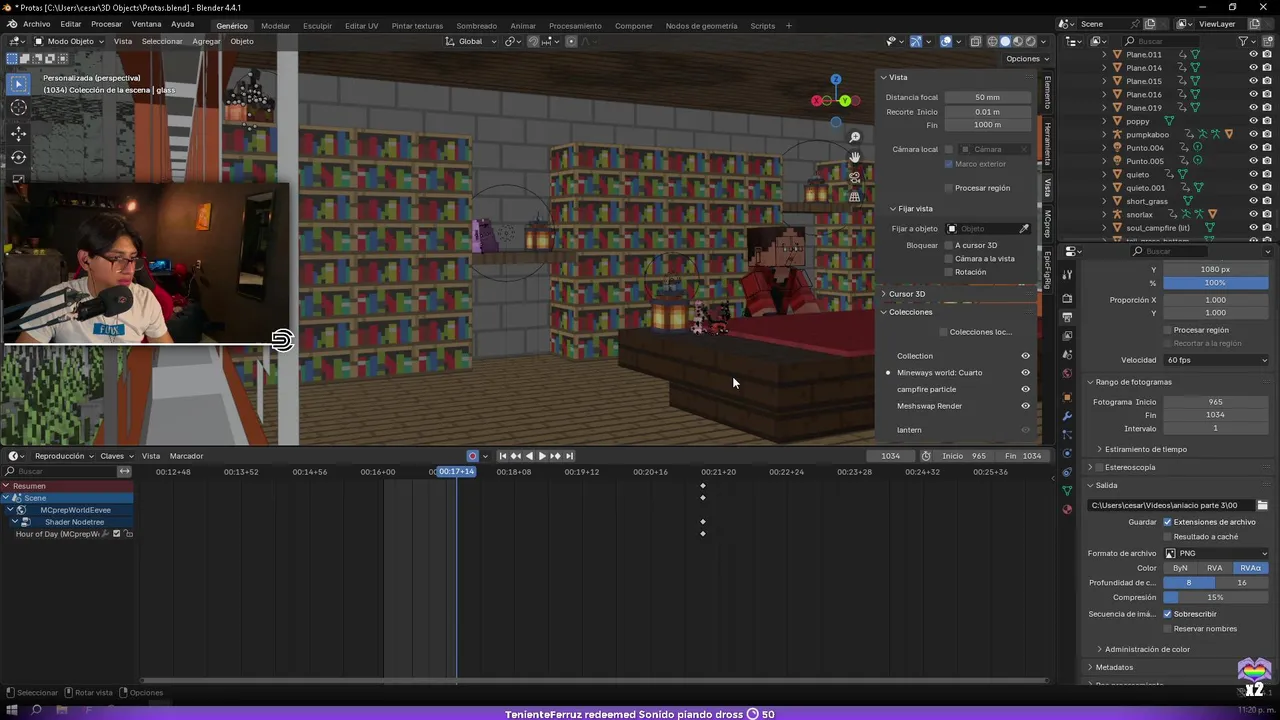The height and width of the screenshot is (720, 1280).
Task: Switch to Modelar workspace tab
Action: click(x=275, y=26)
